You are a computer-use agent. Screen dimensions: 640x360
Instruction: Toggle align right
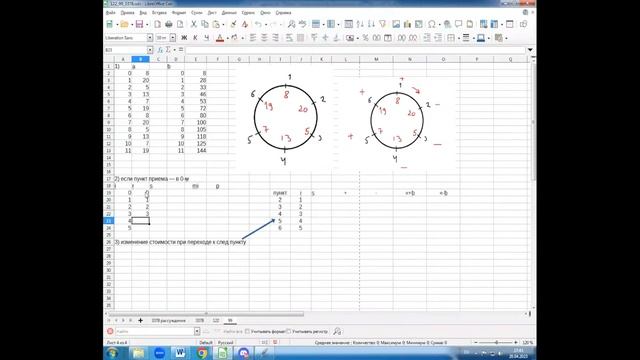point(275,38)
